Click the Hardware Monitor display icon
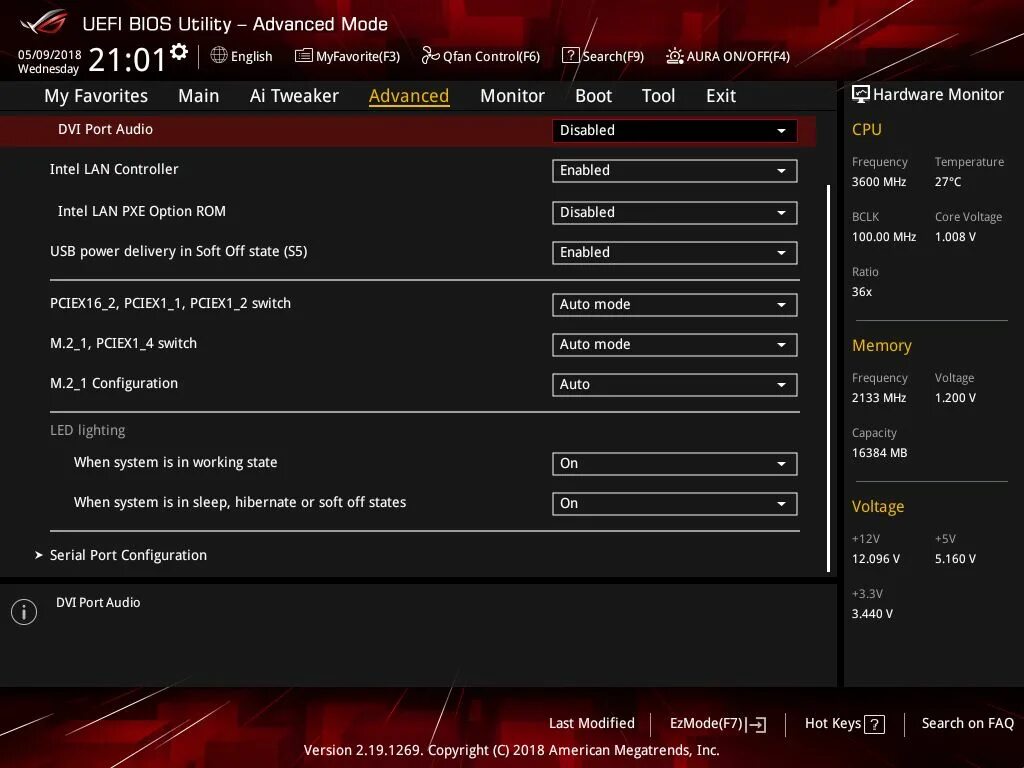The height and width of the screenshot is (768, 1024). click(861, 94)
